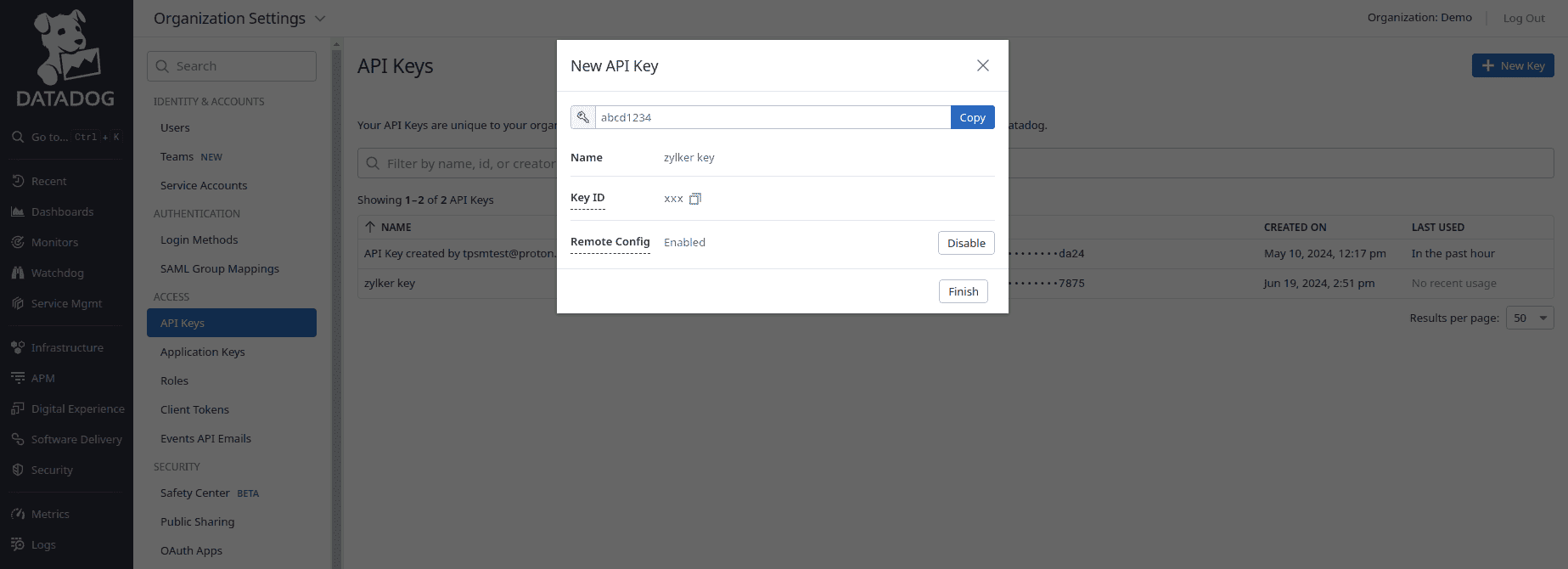Open Monitors in the left navigation

(54, 242)
